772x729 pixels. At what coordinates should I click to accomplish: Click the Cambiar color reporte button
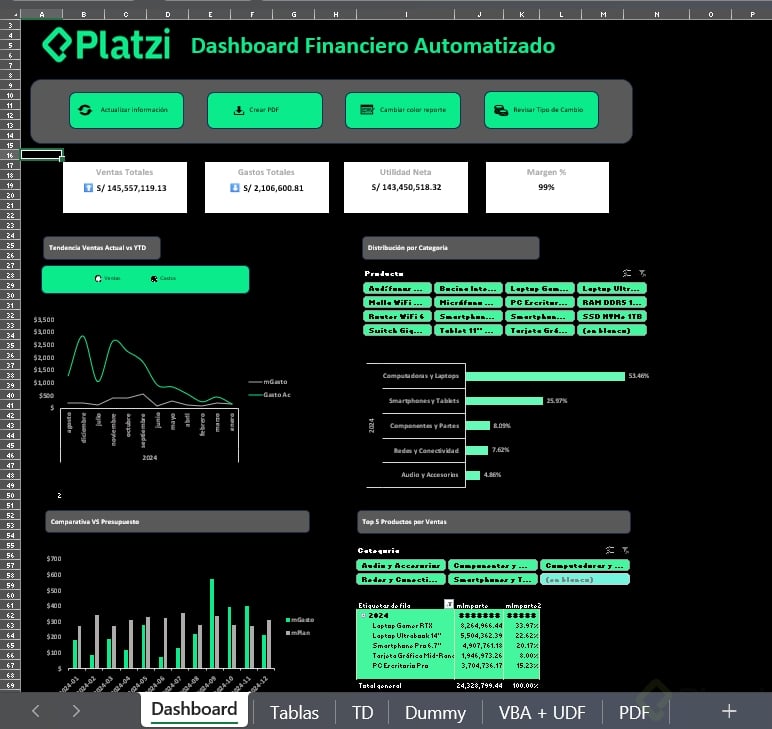pyautogui.click(x=403, y=110)
